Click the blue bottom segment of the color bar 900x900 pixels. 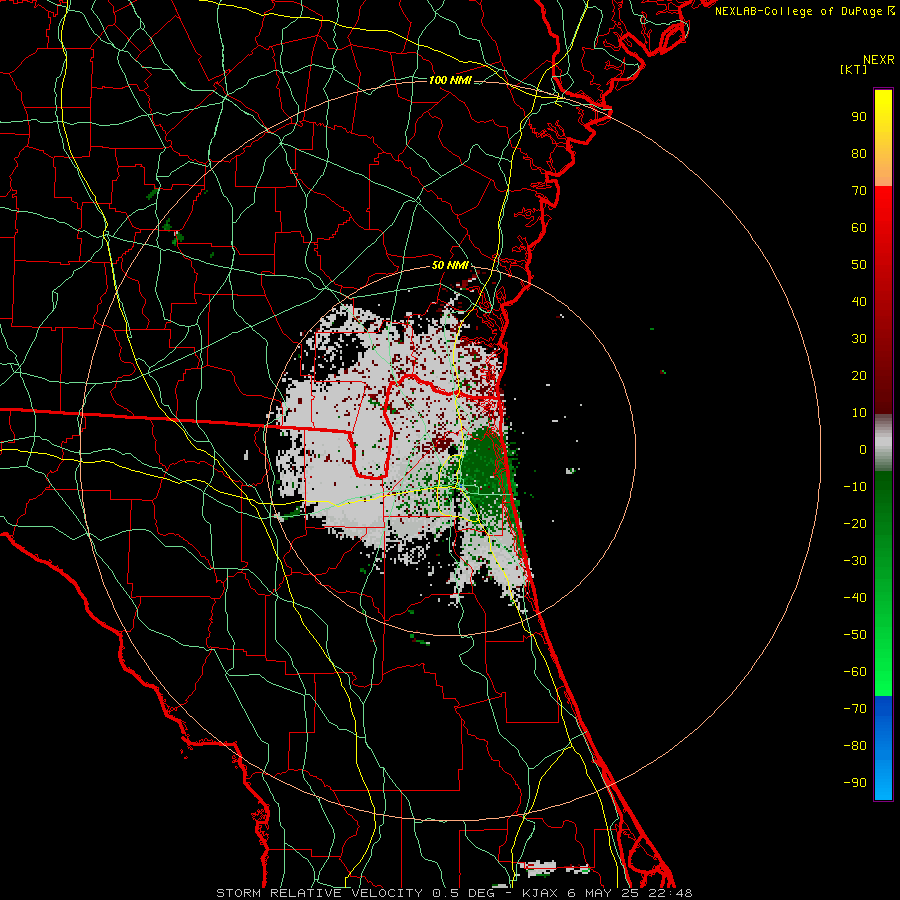(x=883, y=748)
